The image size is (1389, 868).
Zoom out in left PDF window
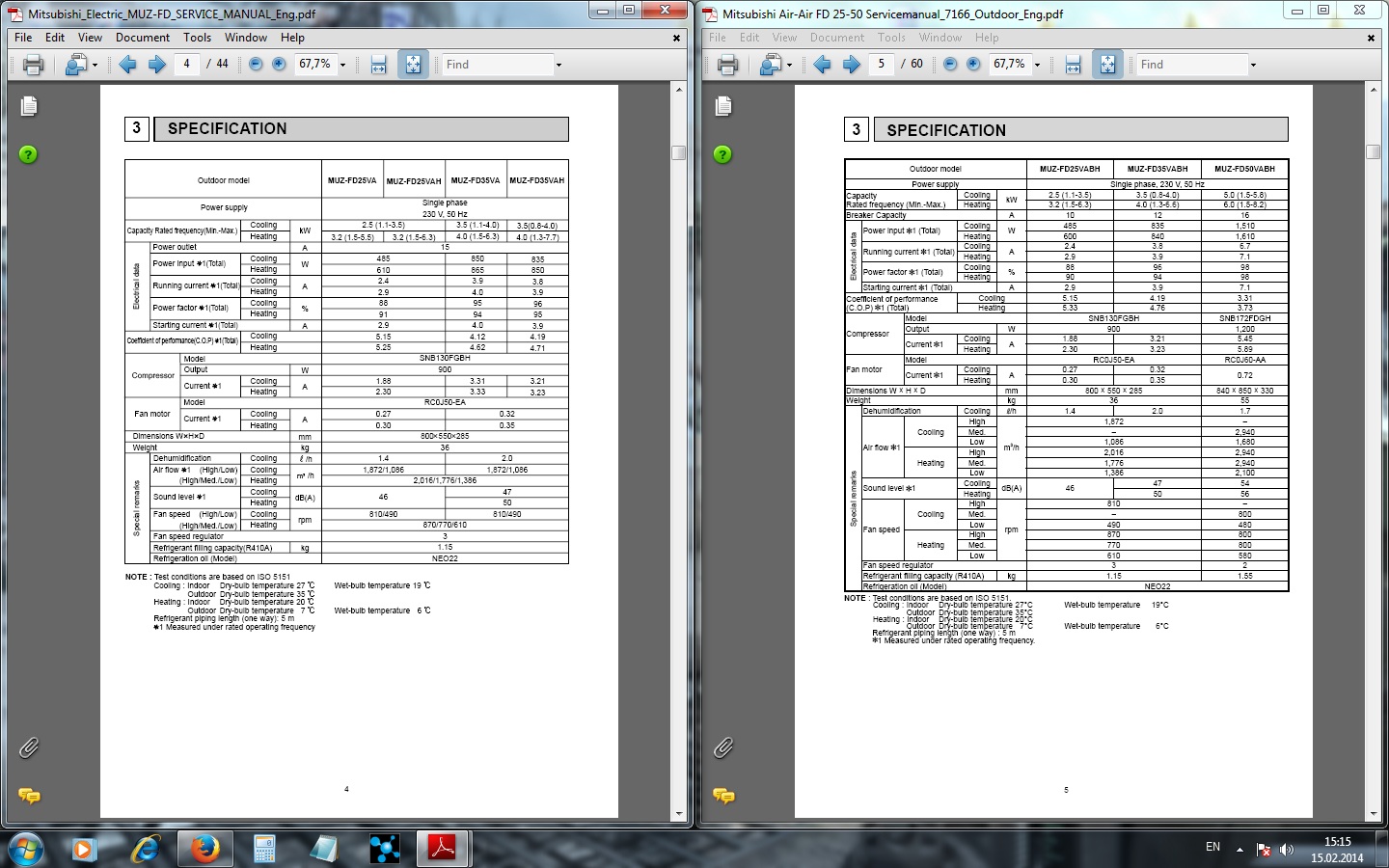(x=256, y=65)
